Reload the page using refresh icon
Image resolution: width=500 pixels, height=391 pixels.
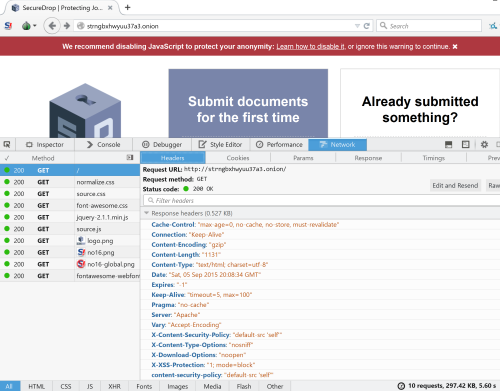367,26
